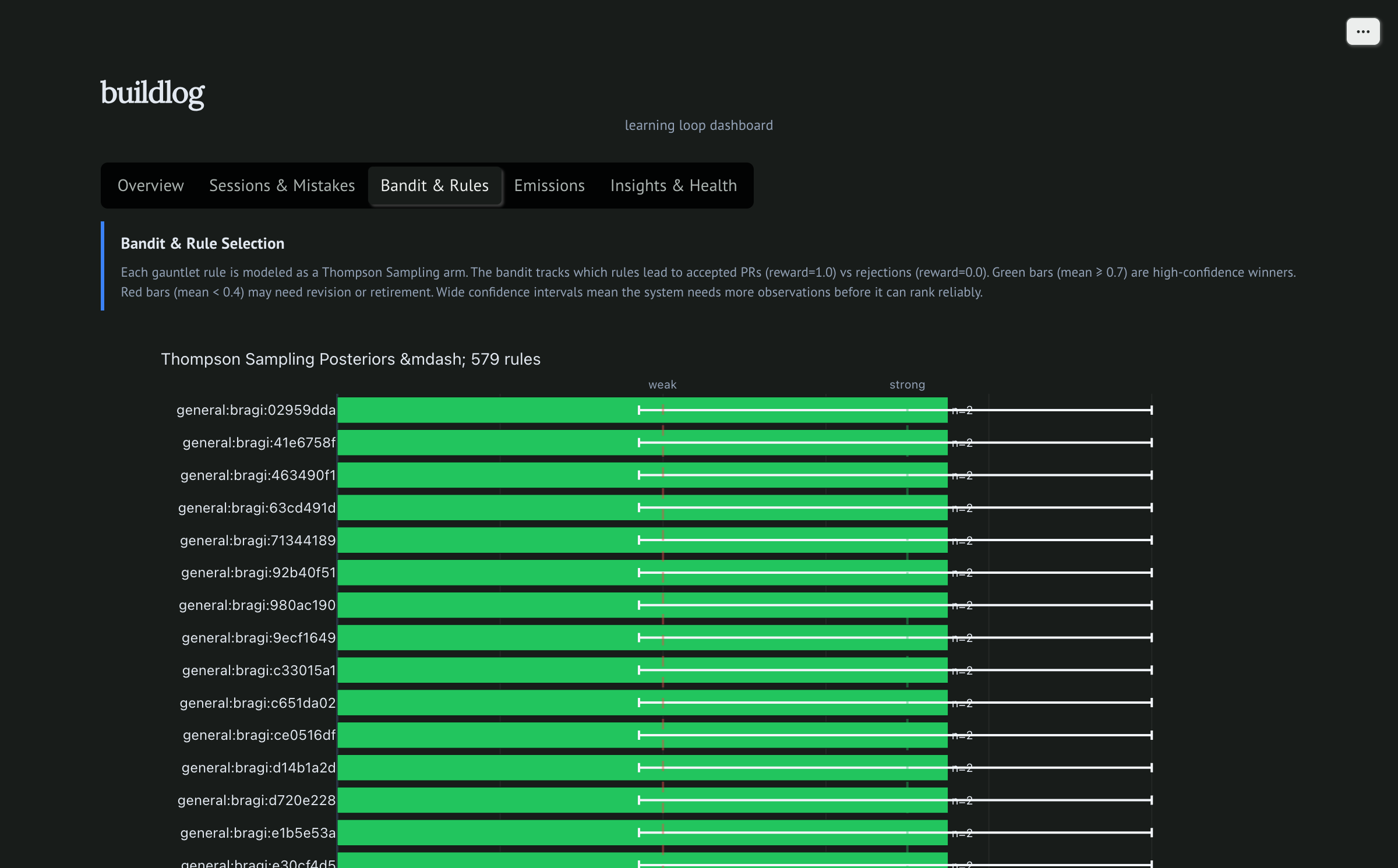Click the right confidence-interval cap of general:bragi:c33015a1

click(x=1151, y=671)
